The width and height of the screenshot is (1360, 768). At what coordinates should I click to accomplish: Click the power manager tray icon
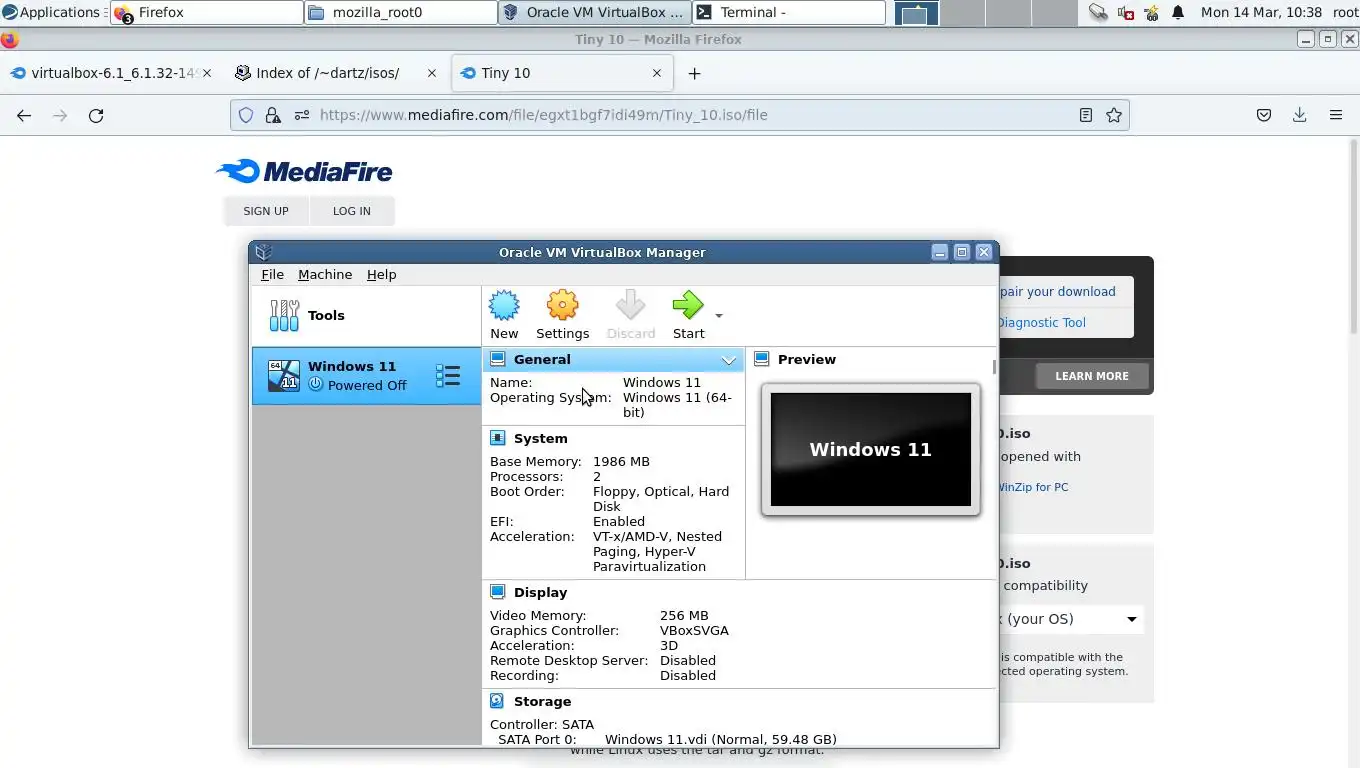1152,13
